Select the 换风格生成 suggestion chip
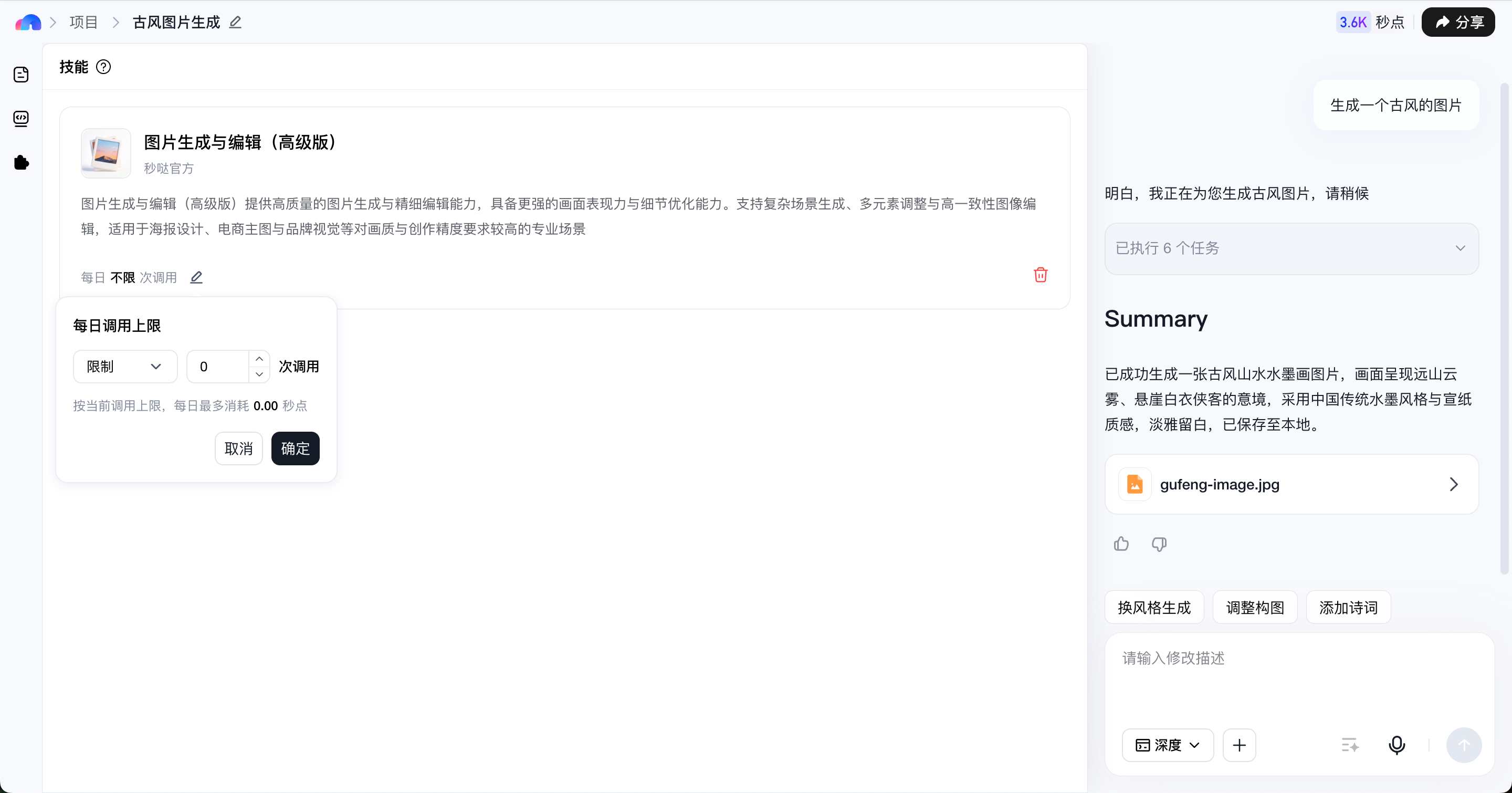The width and height of the screenshot is (1512, 793). (x=1154, y=607)
